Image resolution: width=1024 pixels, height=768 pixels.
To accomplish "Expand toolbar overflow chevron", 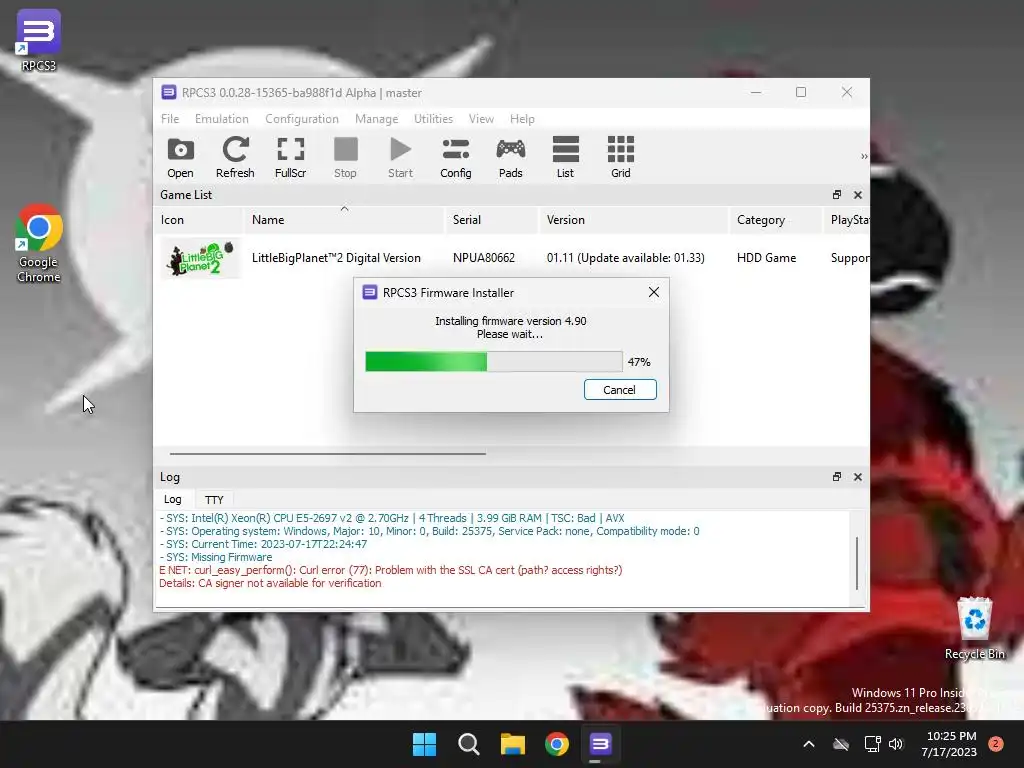I will 864,157.
